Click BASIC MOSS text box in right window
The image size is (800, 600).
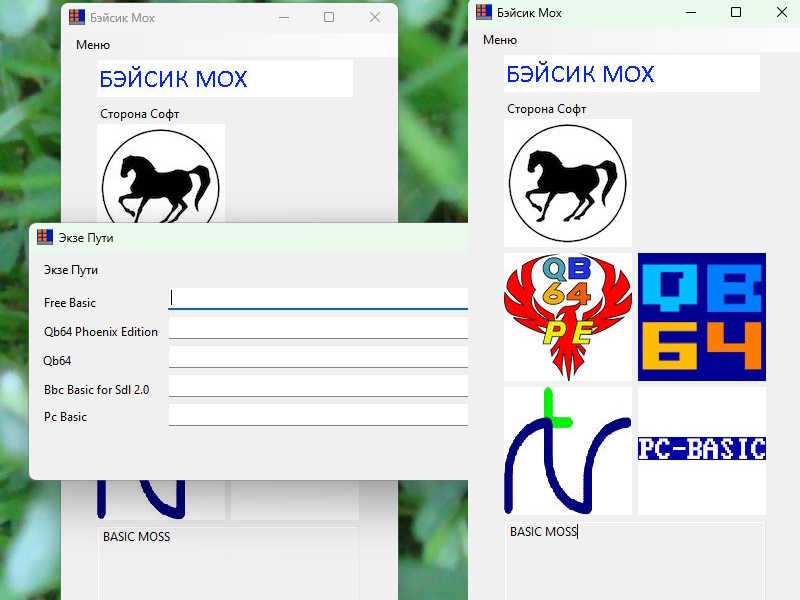point(635,561)
